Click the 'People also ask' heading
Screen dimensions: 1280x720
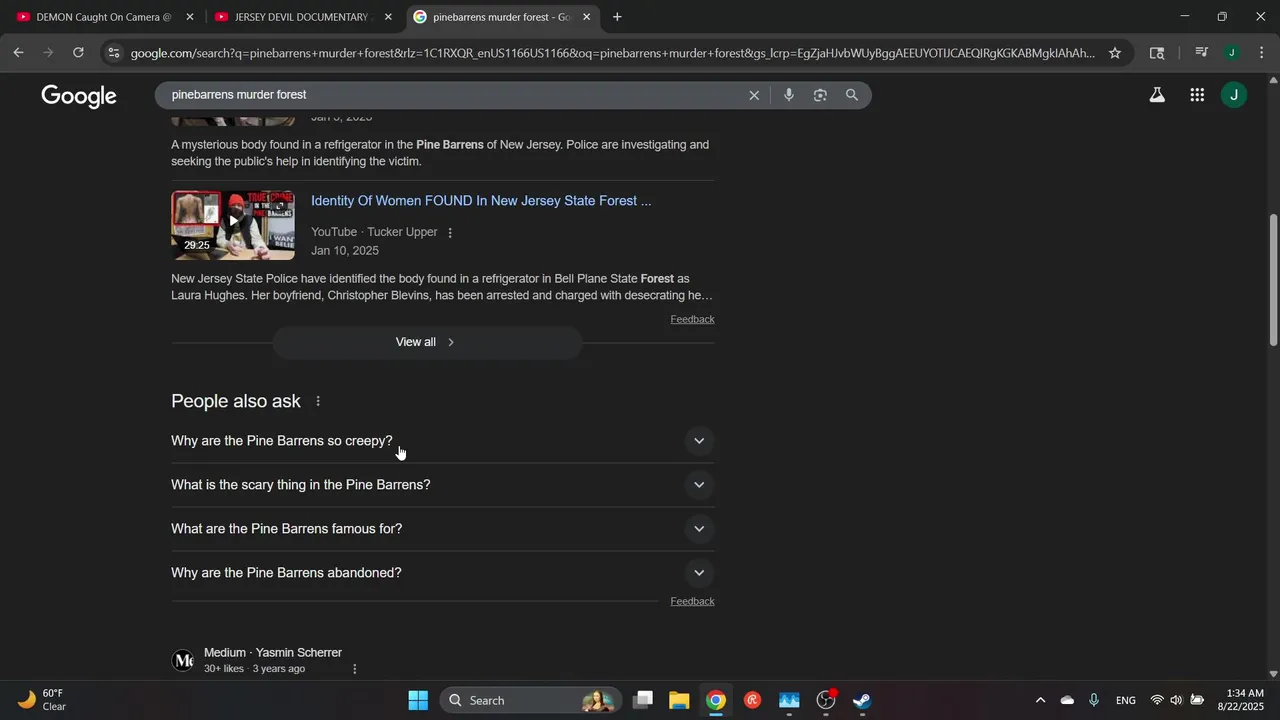click(236, 401)
